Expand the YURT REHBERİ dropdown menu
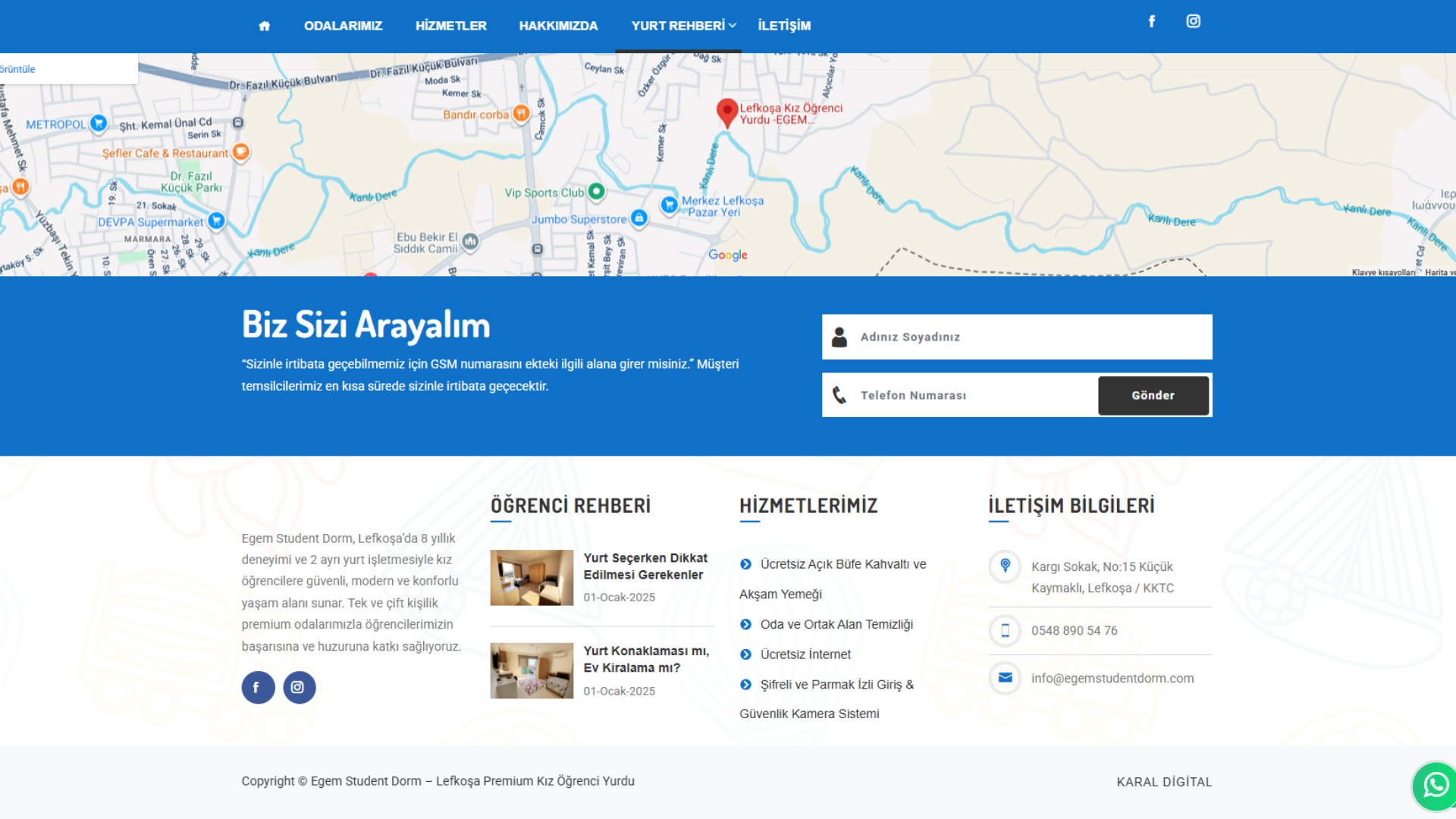This screenshot has height=819, width=1456. pos(683,26)
